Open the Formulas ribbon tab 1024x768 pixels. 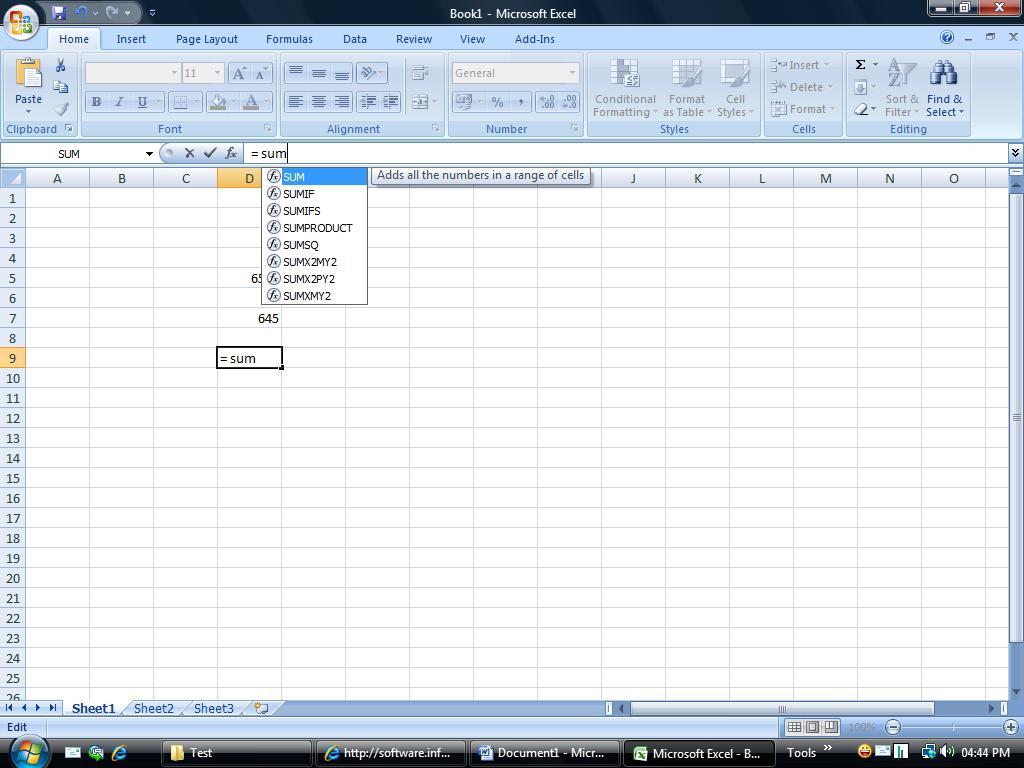tap(289, 39)
